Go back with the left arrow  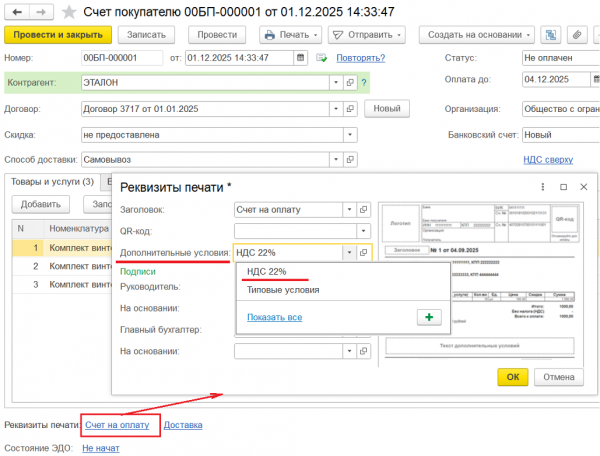coord(16,11)
